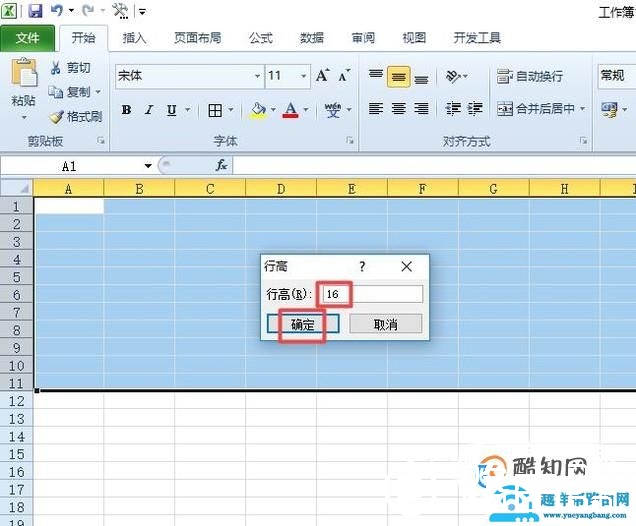The height and width of the screenshot is (526, 636).
Task: Select row 14 header
Action: pos(16,437)
